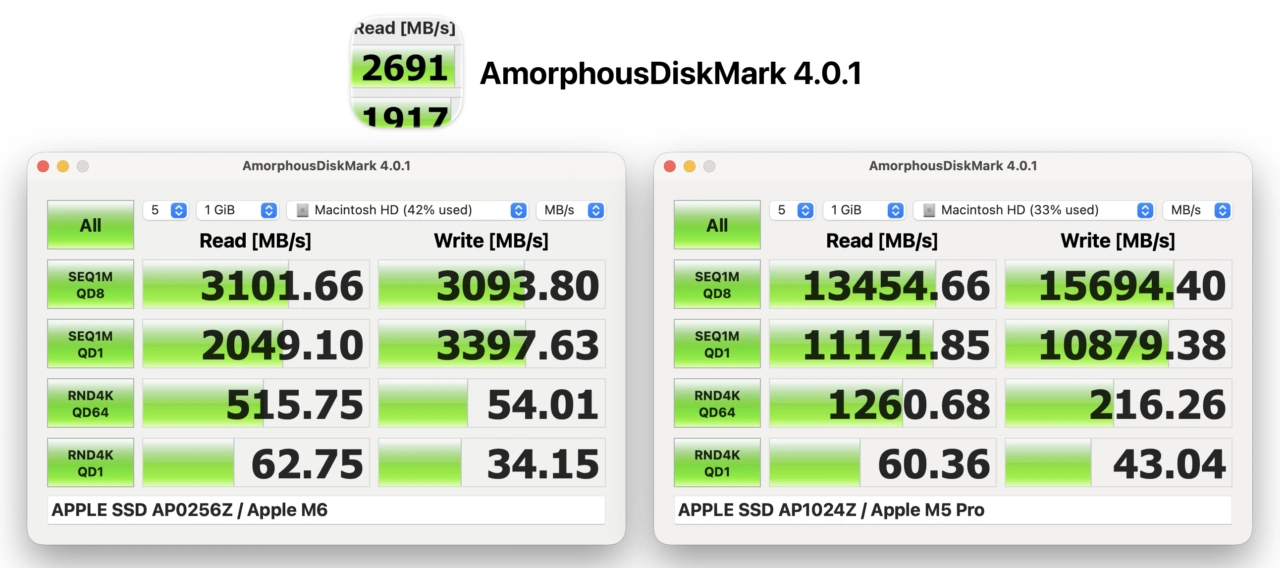This screenshot has width=1280, height=568.
Task: Click Read [MB/s] header in M6 window
Action: [255, 240]
